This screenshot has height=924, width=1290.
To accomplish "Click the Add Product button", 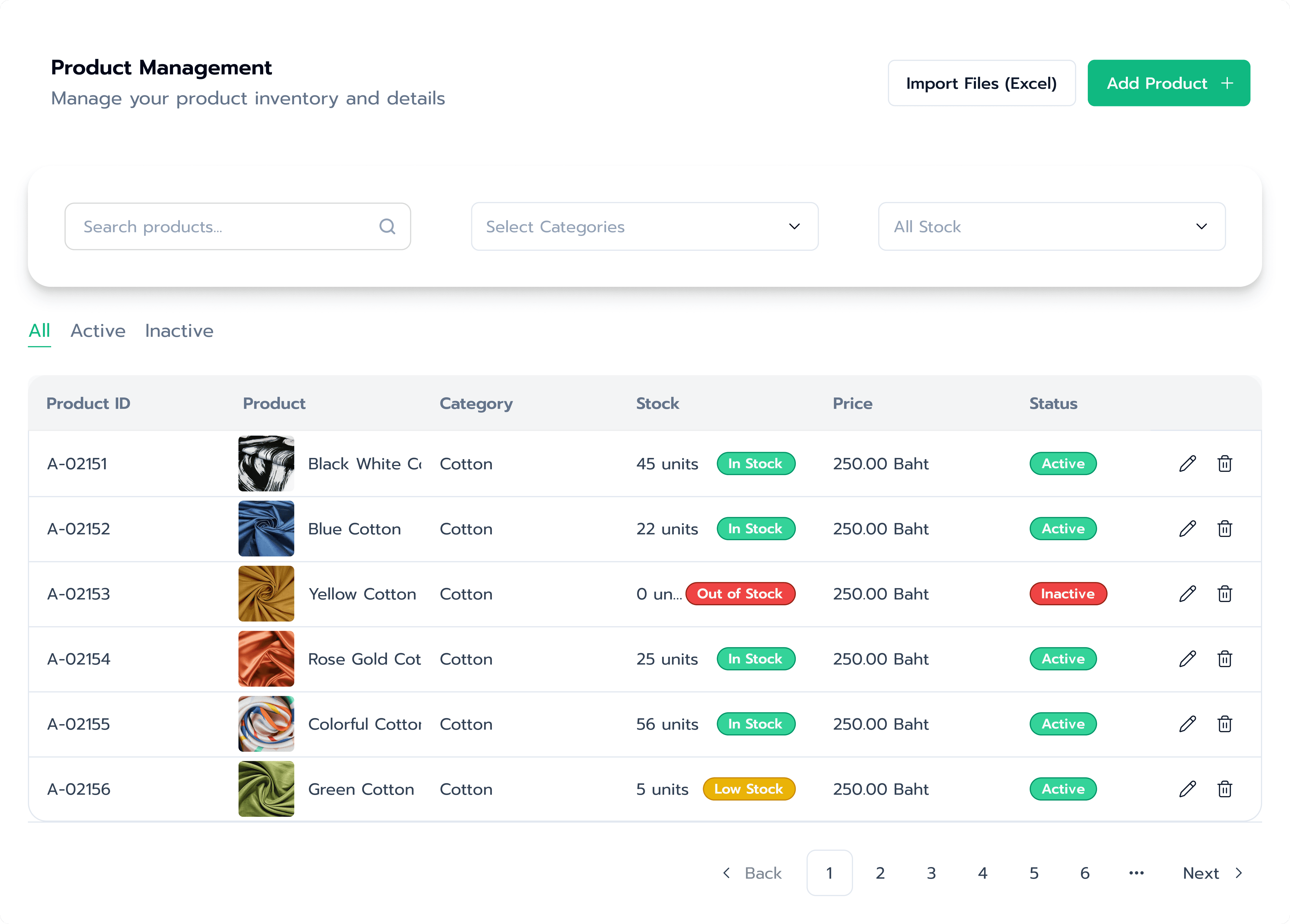I will point(1168,83).
